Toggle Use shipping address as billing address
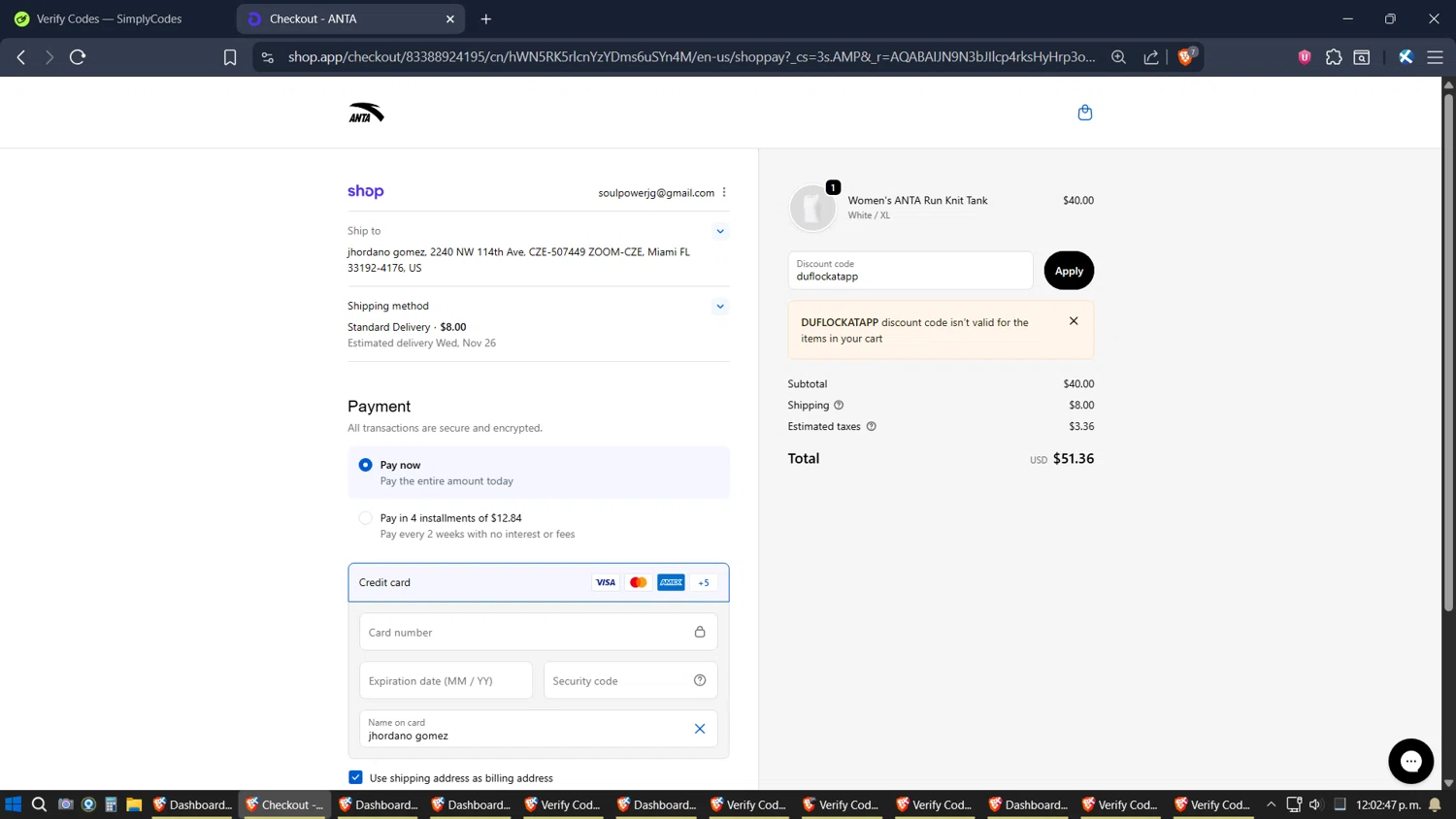The height and width of the screenshot is (819, 1456). (x=355, y=777)
